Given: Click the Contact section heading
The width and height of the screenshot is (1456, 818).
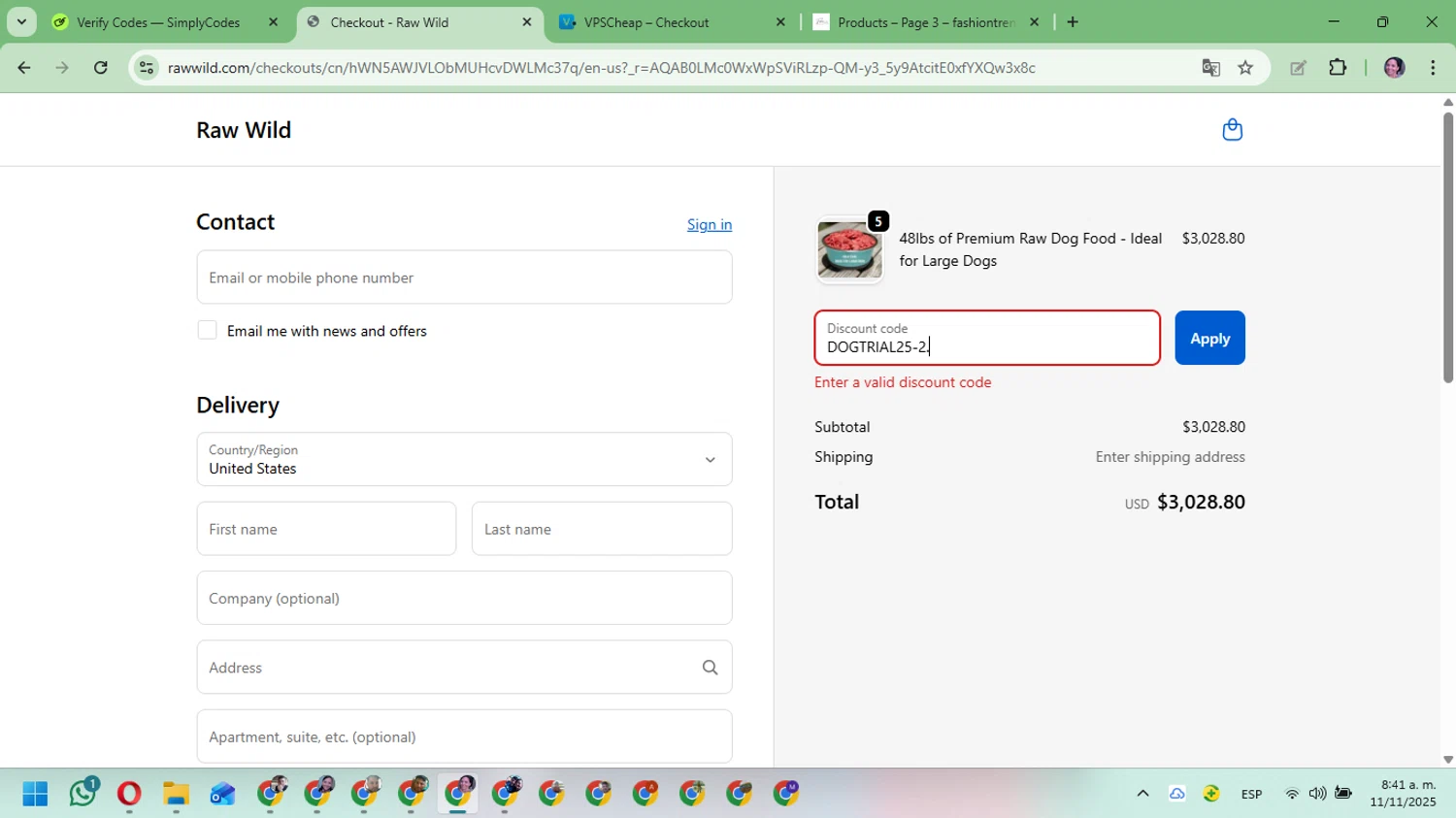Looking at the screenshot, I should [x=236, y=222].
